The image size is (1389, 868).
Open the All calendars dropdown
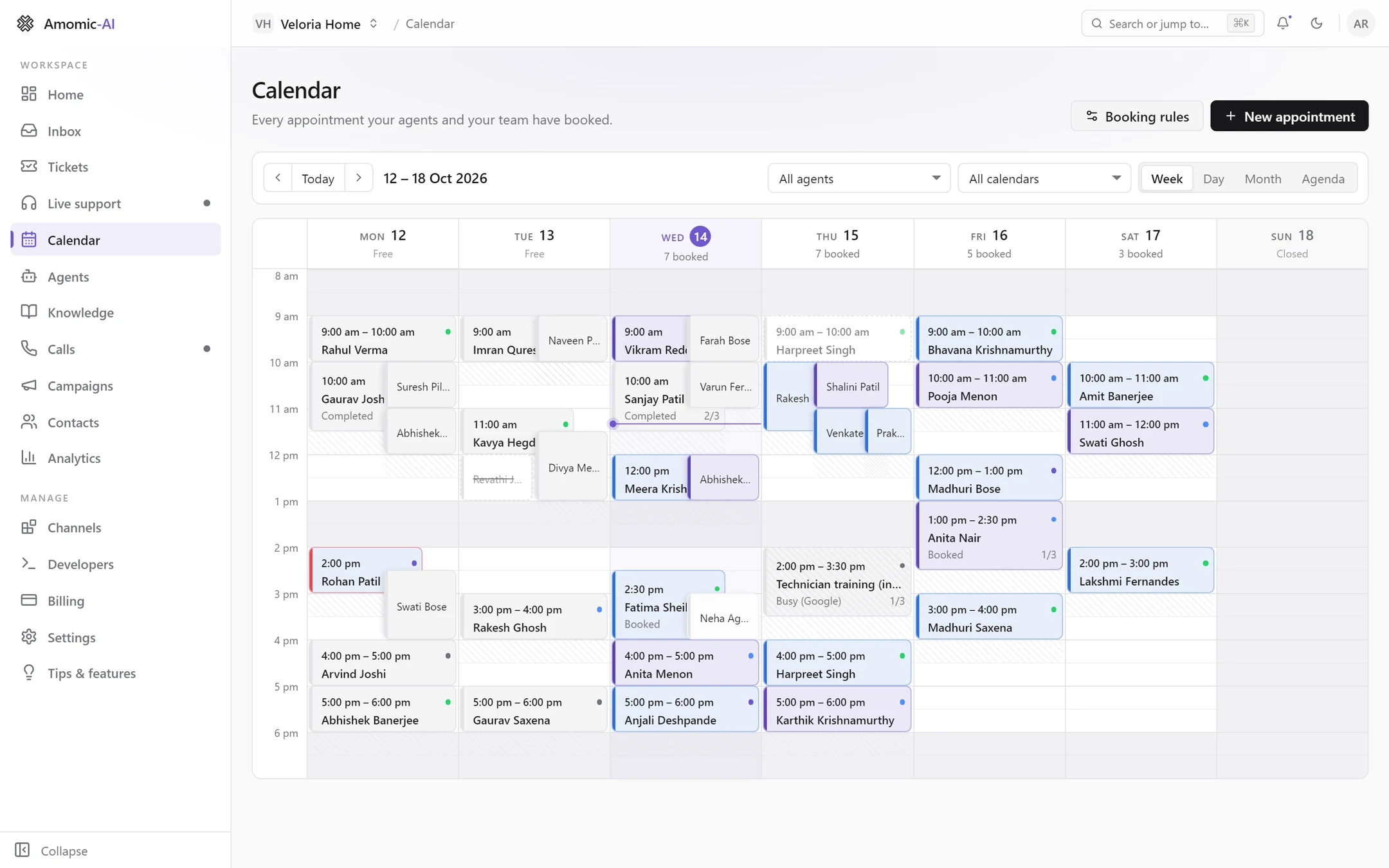[1044, 178]
